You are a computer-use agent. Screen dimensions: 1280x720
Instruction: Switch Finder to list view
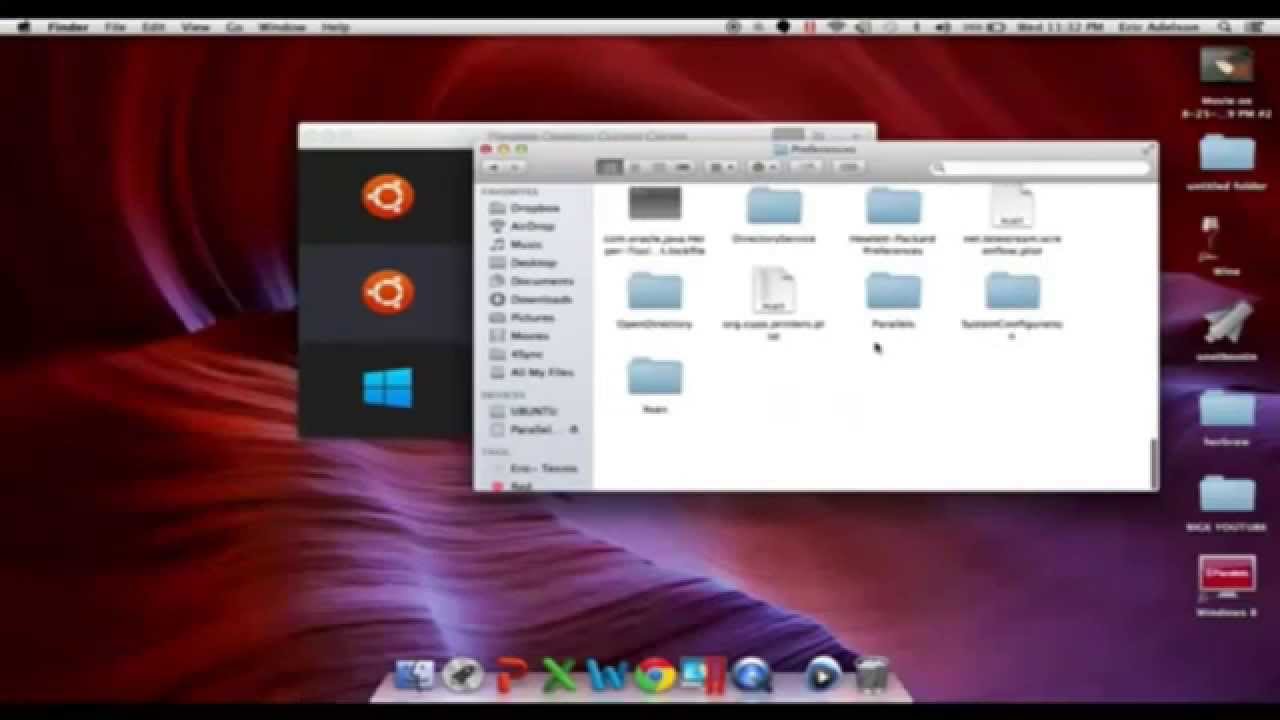(x=634, y=167)
